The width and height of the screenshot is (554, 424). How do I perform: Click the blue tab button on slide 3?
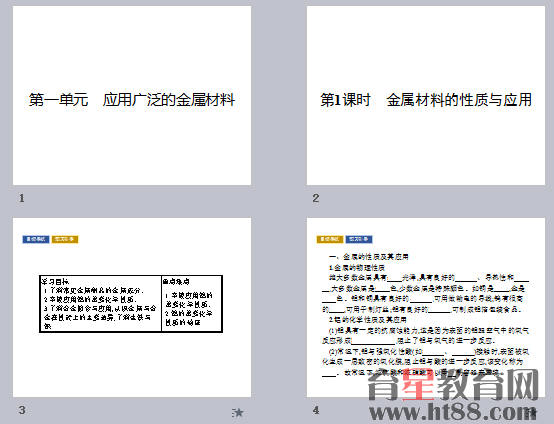coord(36,239)
